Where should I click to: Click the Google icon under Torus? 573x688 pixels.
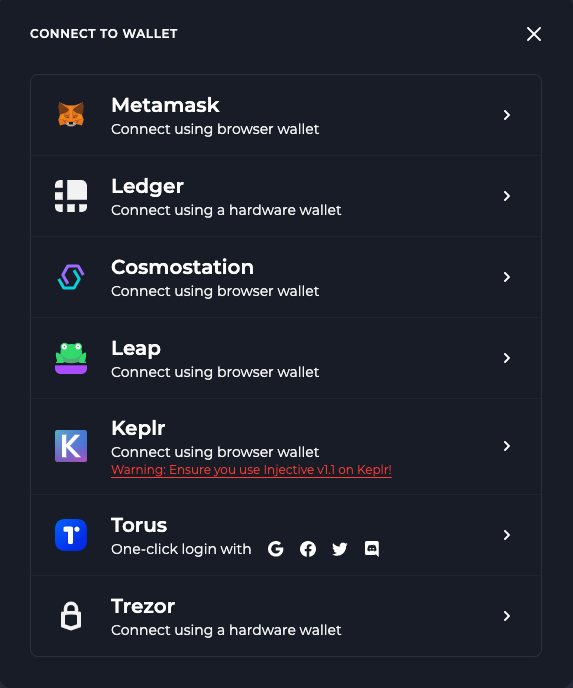(276, 549)
